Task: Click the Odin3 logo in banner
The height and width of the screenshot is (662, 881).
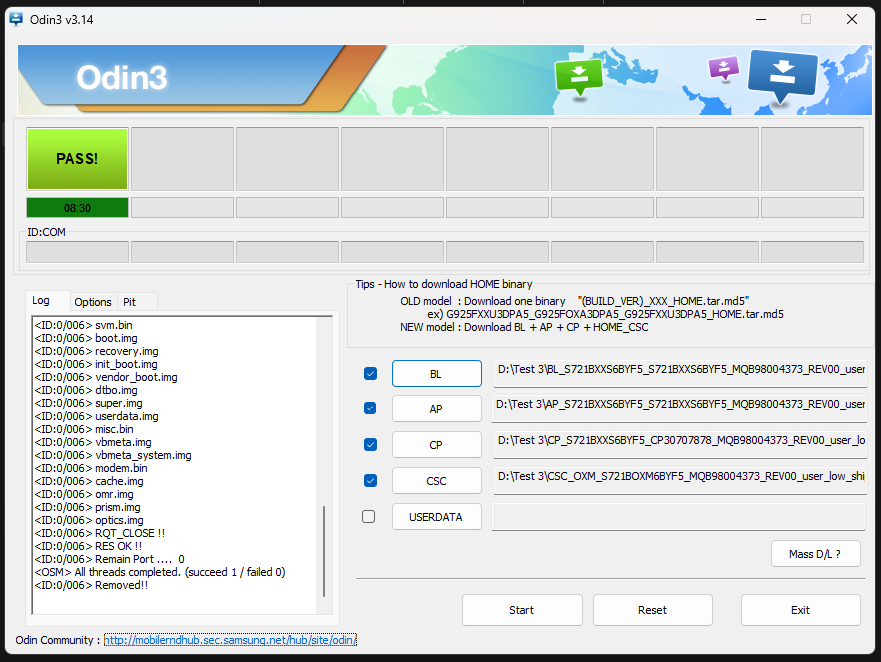Action: 121,78
